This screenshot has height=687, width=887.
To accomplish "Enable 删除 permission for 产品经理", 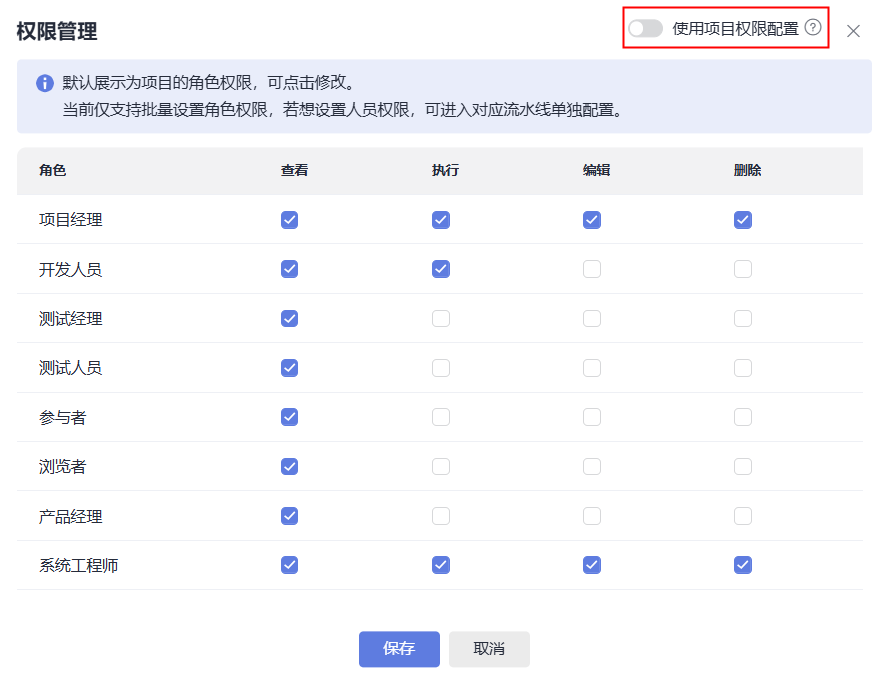I will [x=743, y=516].
